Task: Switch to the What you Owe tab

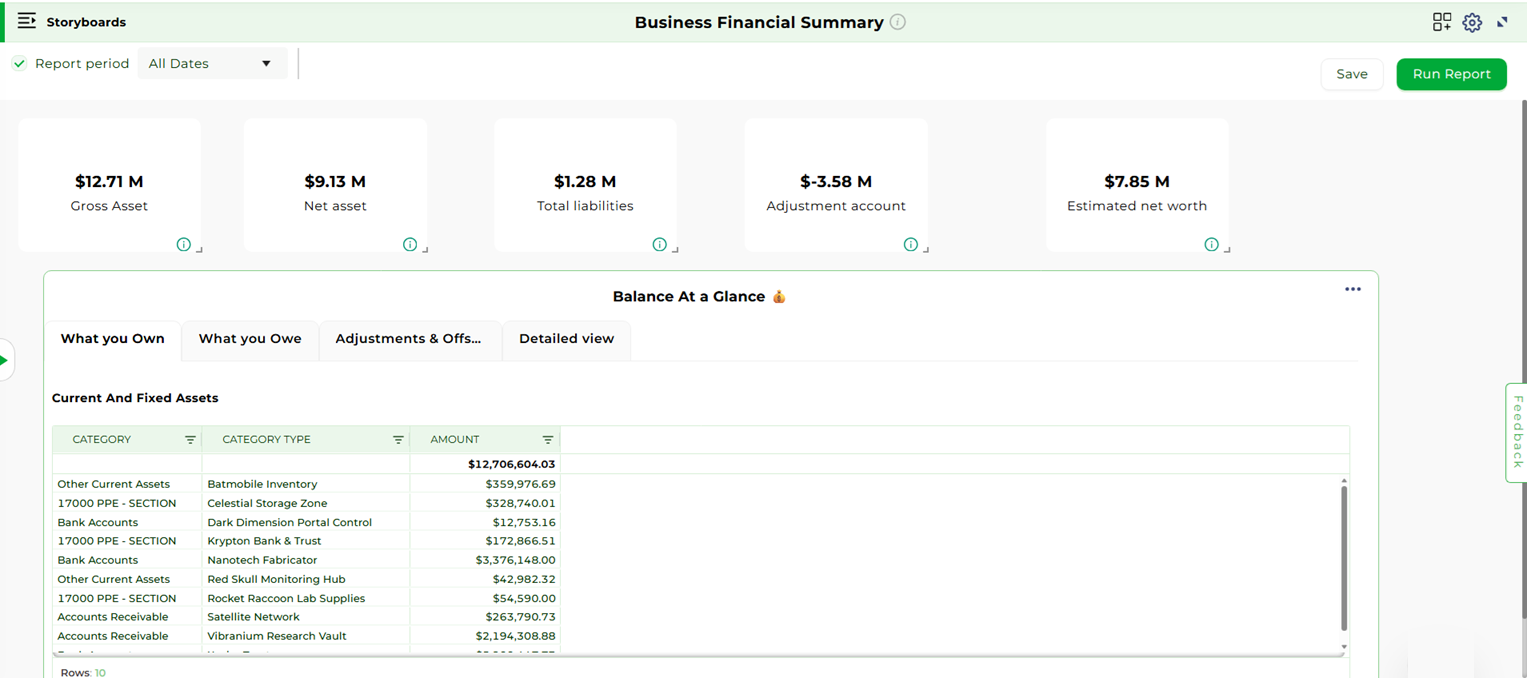Action: click(x=250, y=339)
